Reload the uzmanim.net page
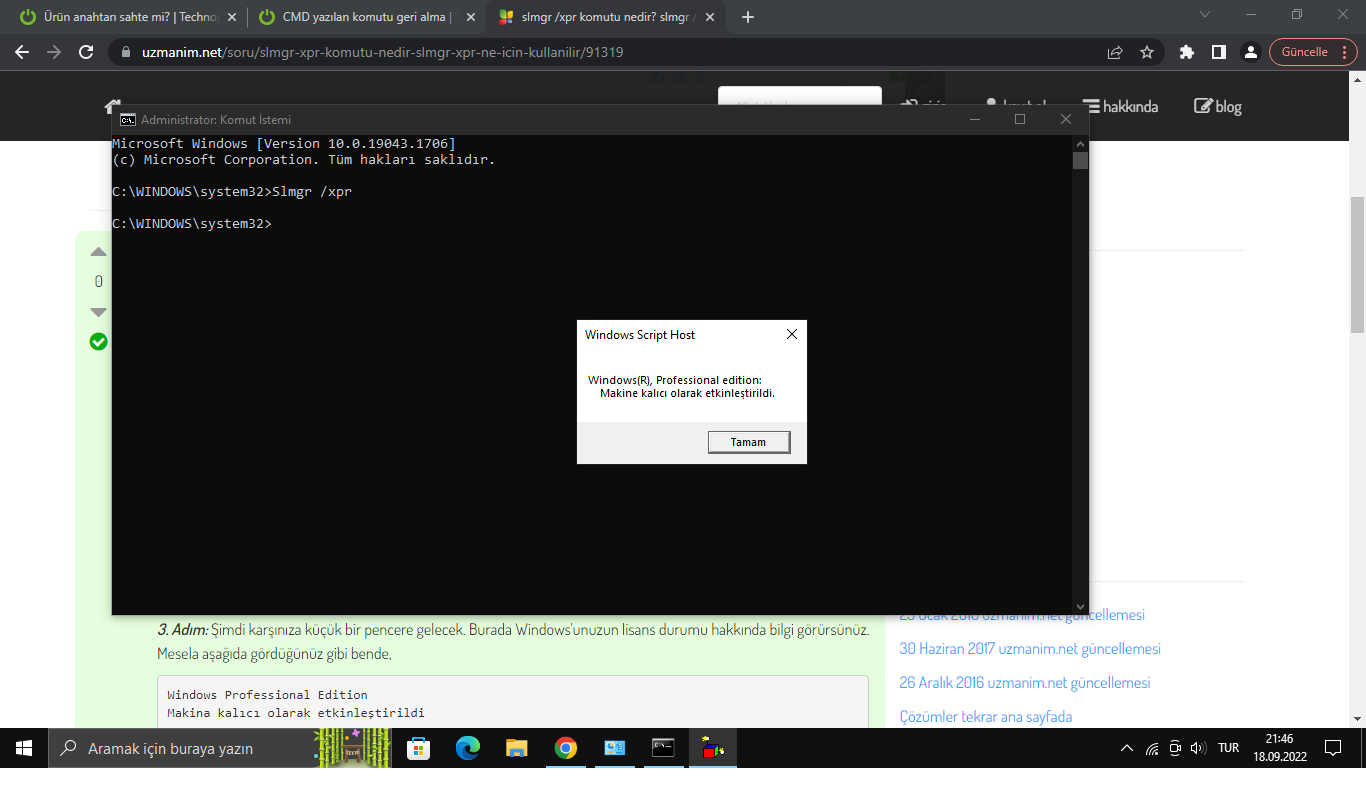 (x=86, y=52)
